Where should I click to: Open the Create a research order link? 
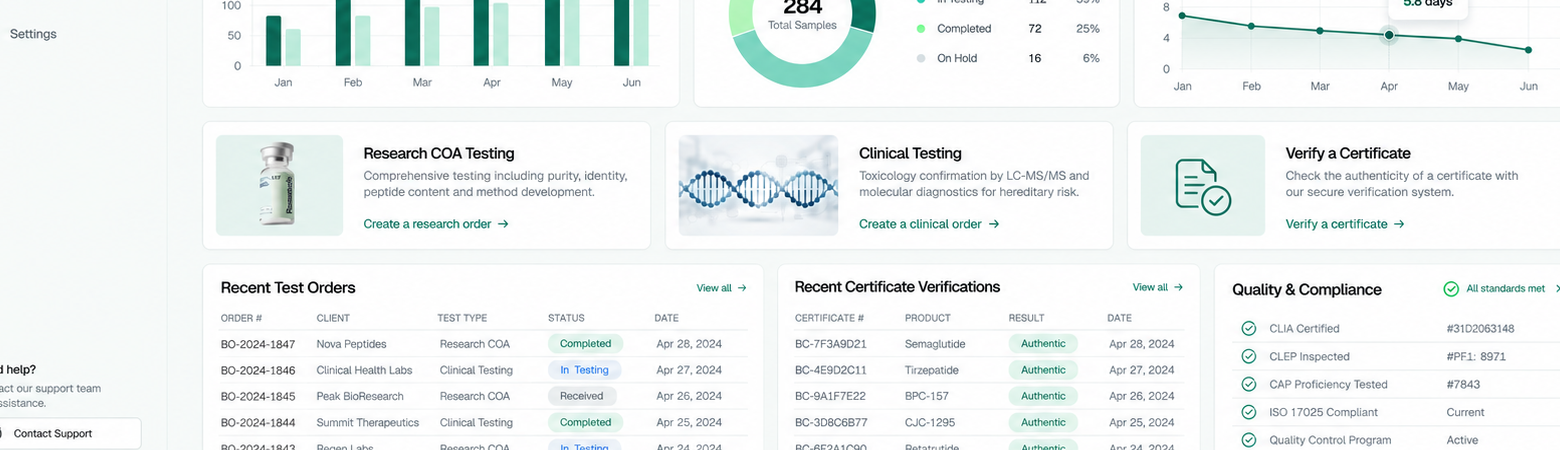pyautogui.click(x=436, y=224)
